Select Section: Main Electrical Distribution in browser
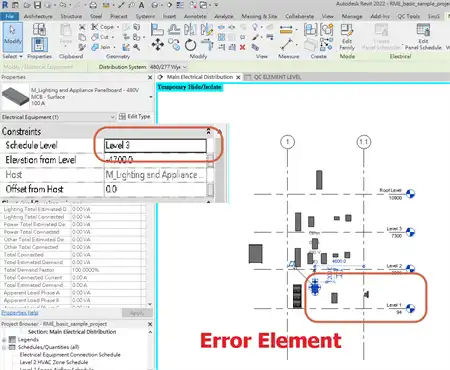Screen dimensions: 450x370 point(72,332)
